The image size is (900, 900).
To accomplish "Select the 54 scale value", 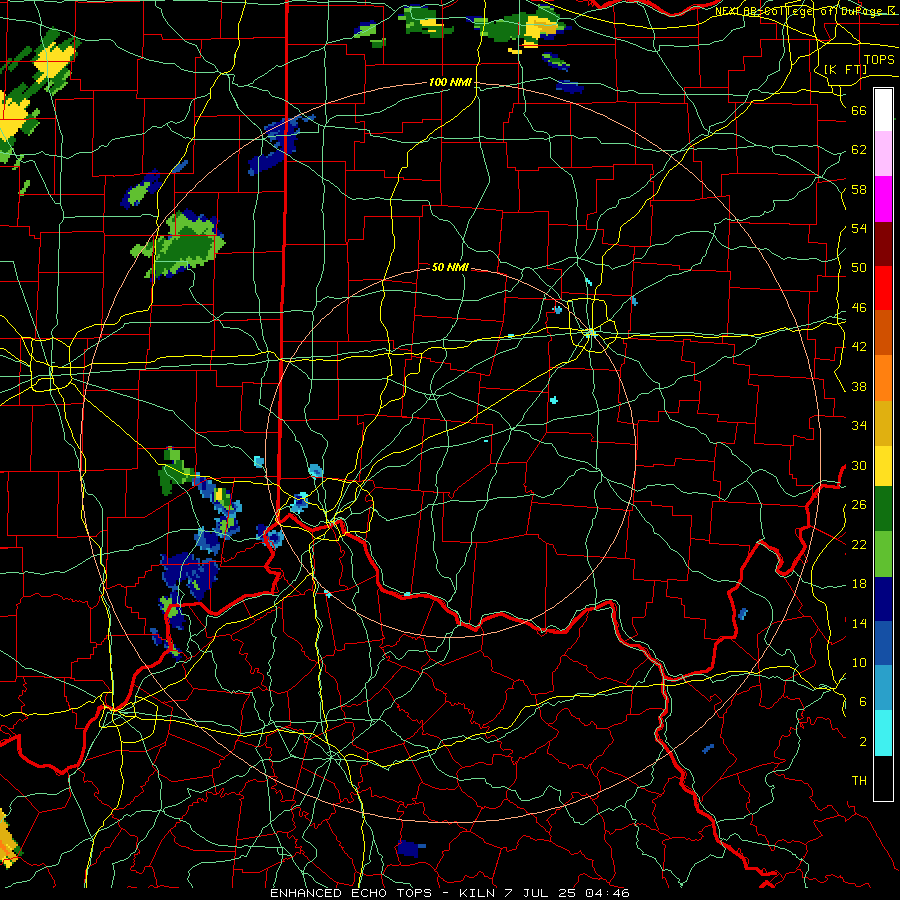I will 859,228.
